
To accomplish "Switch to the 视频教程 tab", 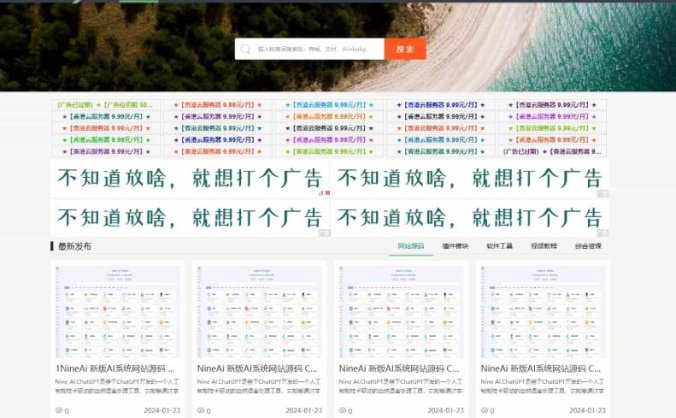I will click(544, 246).
